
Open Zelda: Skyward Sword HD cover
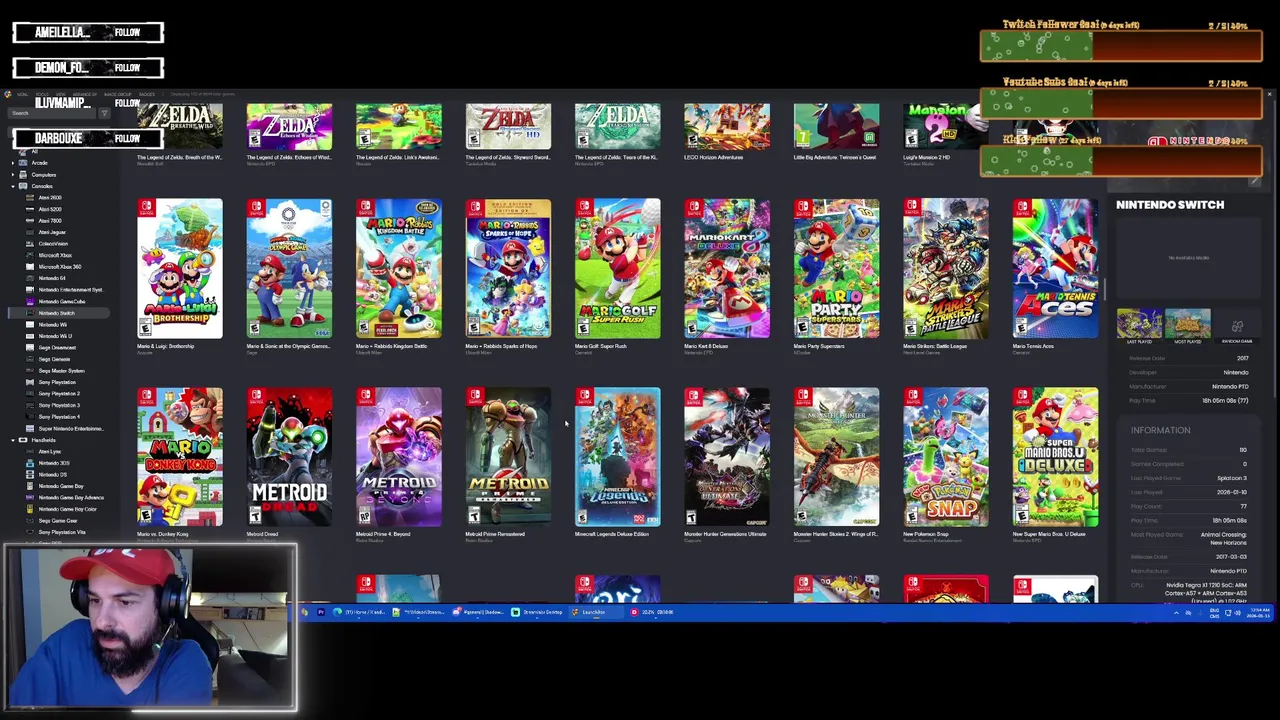point(508,127)
